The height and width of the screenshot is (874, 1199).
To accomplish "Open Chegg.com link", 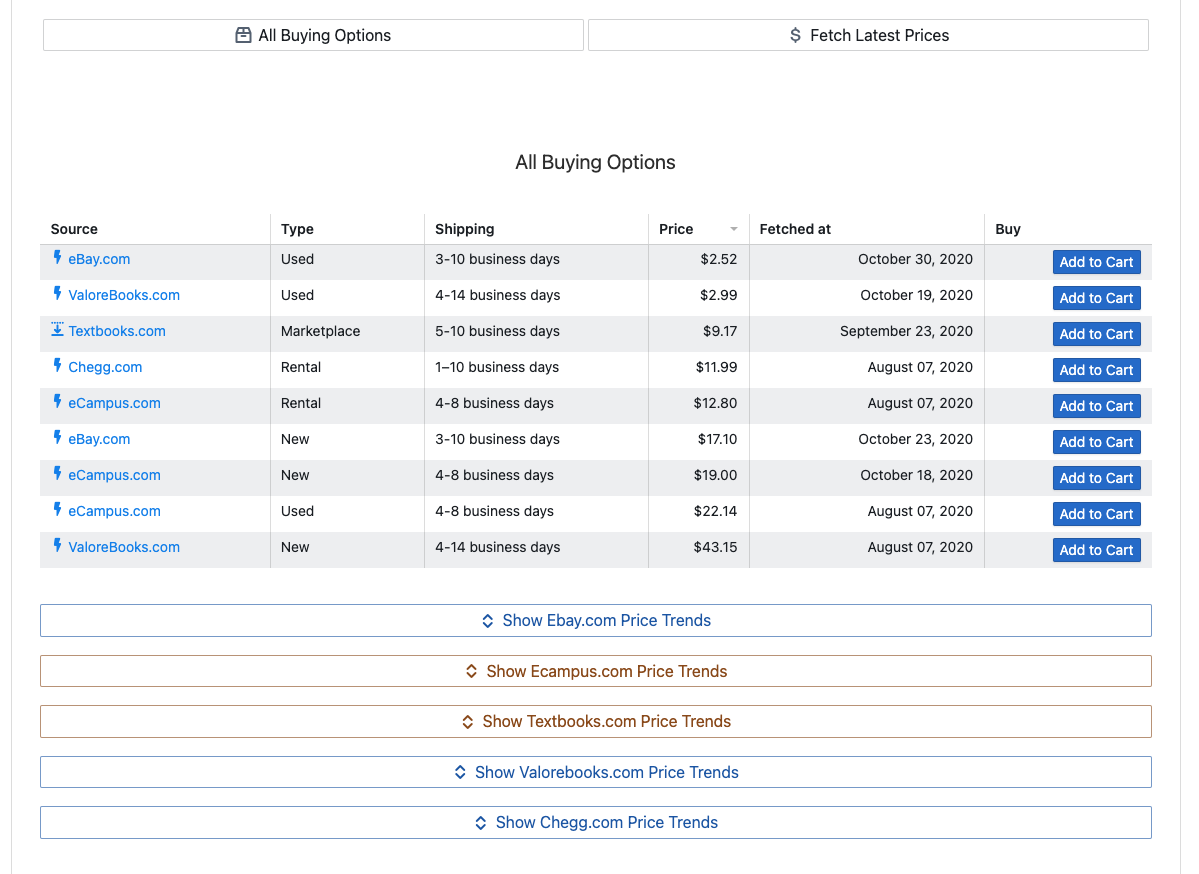I will pos(106,367).
